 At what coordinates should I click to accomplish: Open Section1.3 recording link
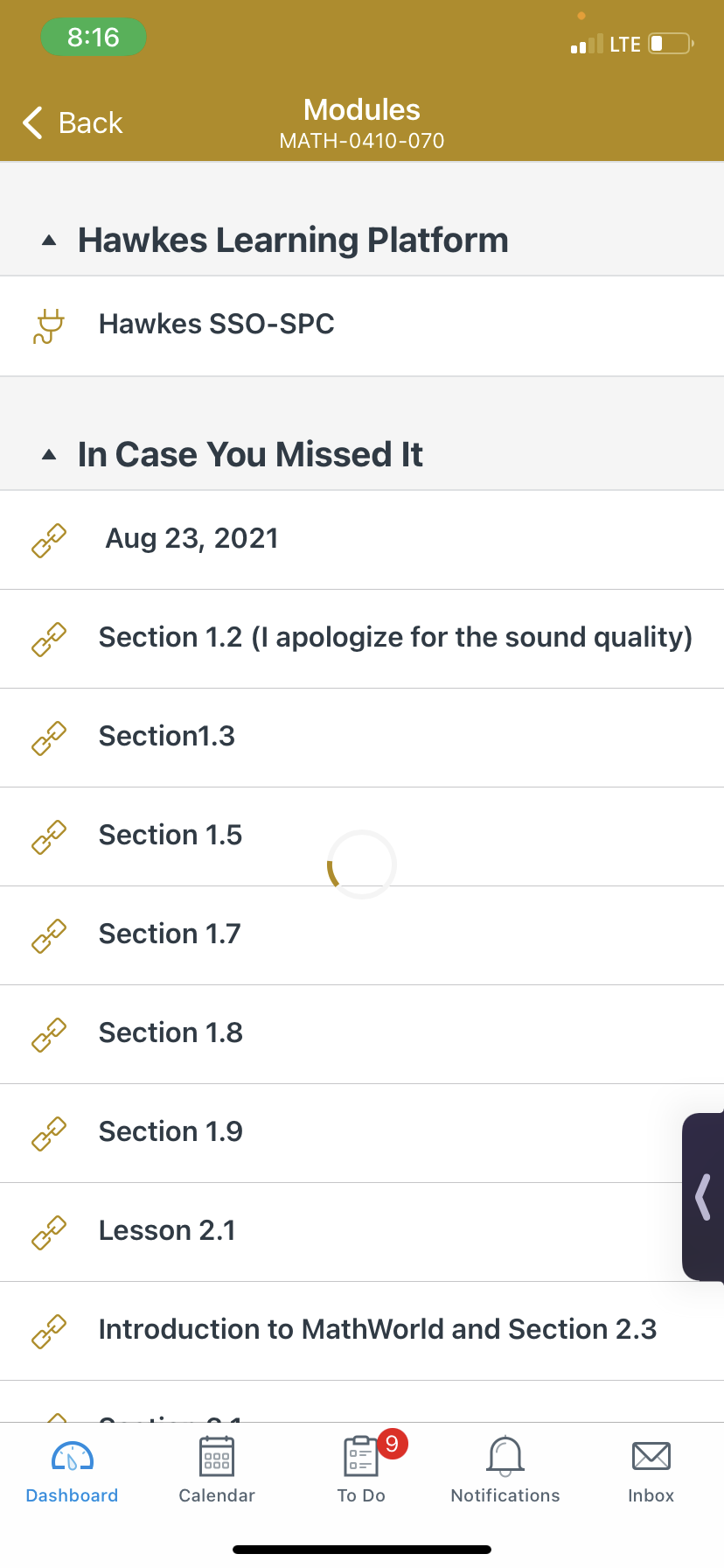(362, 738)
